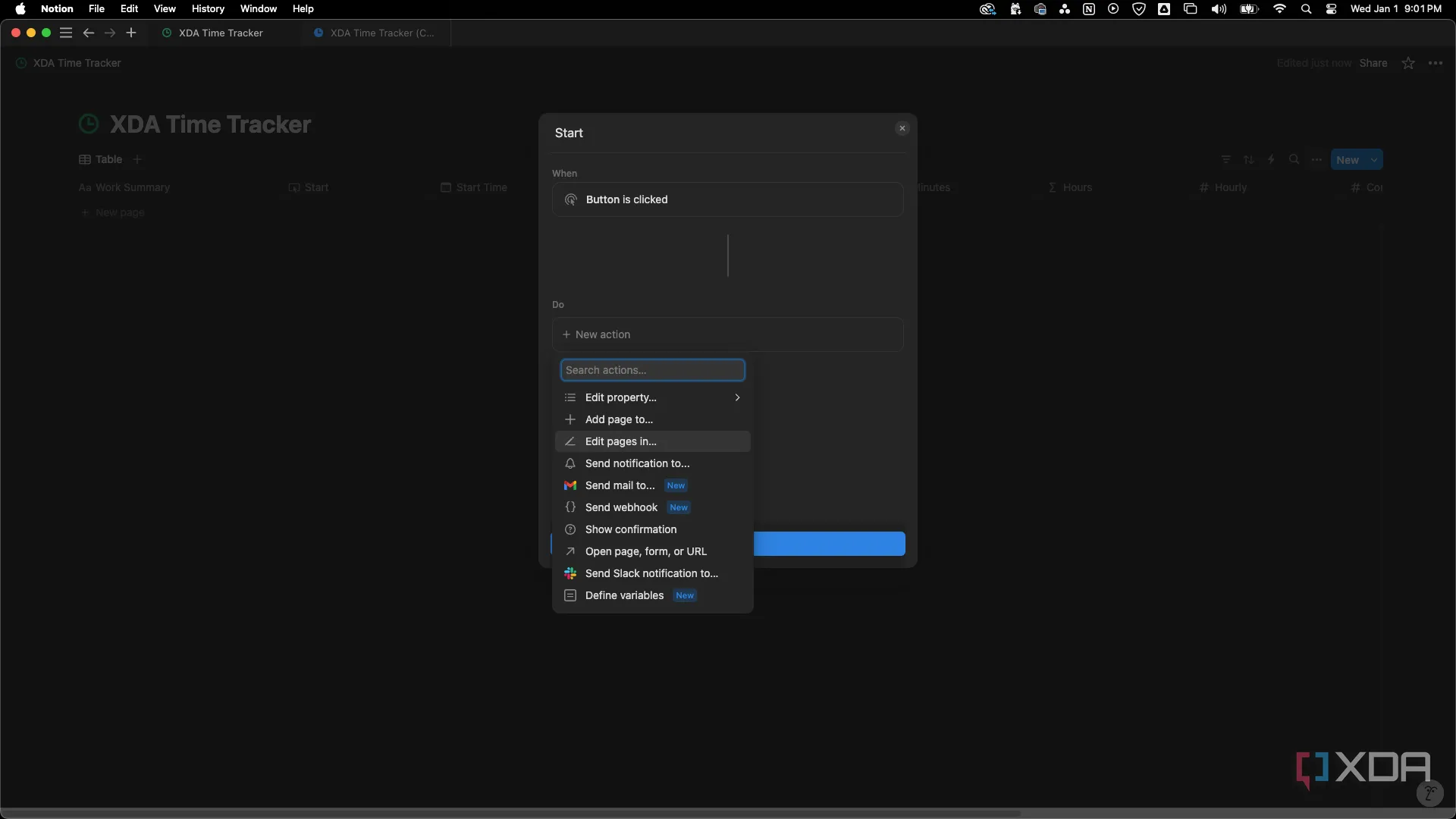Click the Start automation title field
This screenshot has height=819, width=1456.
coord(569,133)
